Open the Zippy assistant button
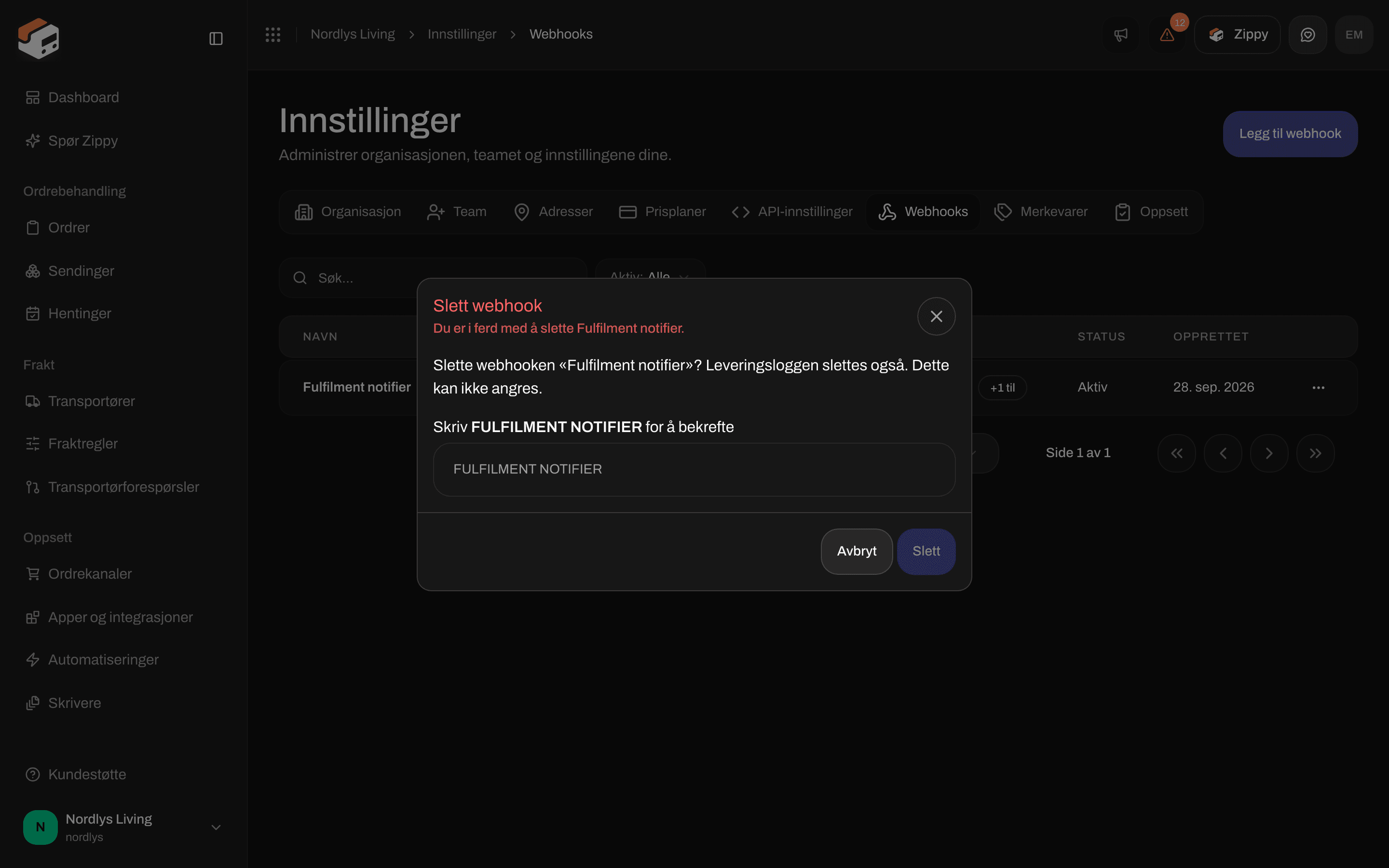The width and height of the screenshot is (1389, 868). coord(1238,34)
